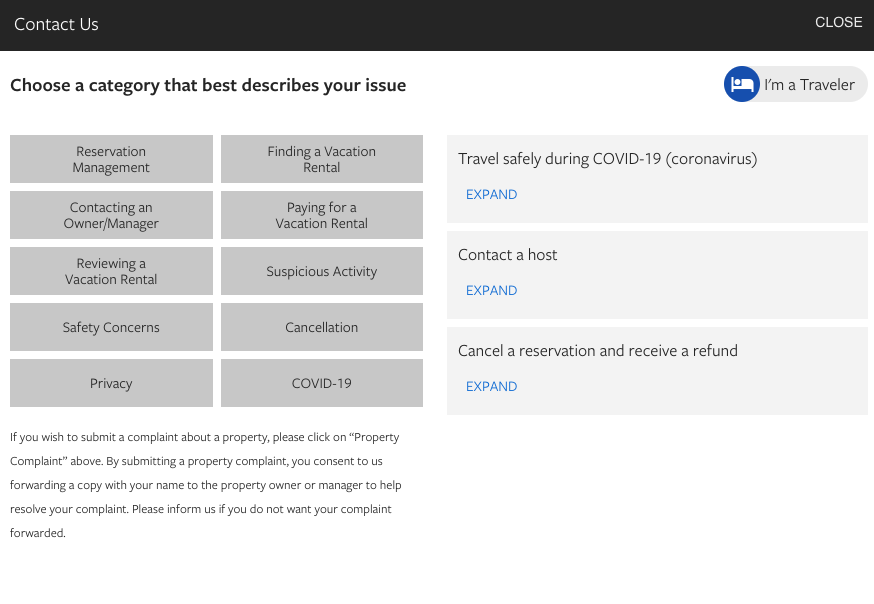The width and height of the screenshot is (874, 604).
Task: Open the Suspicious Activity category
Action: click(322, 271)
